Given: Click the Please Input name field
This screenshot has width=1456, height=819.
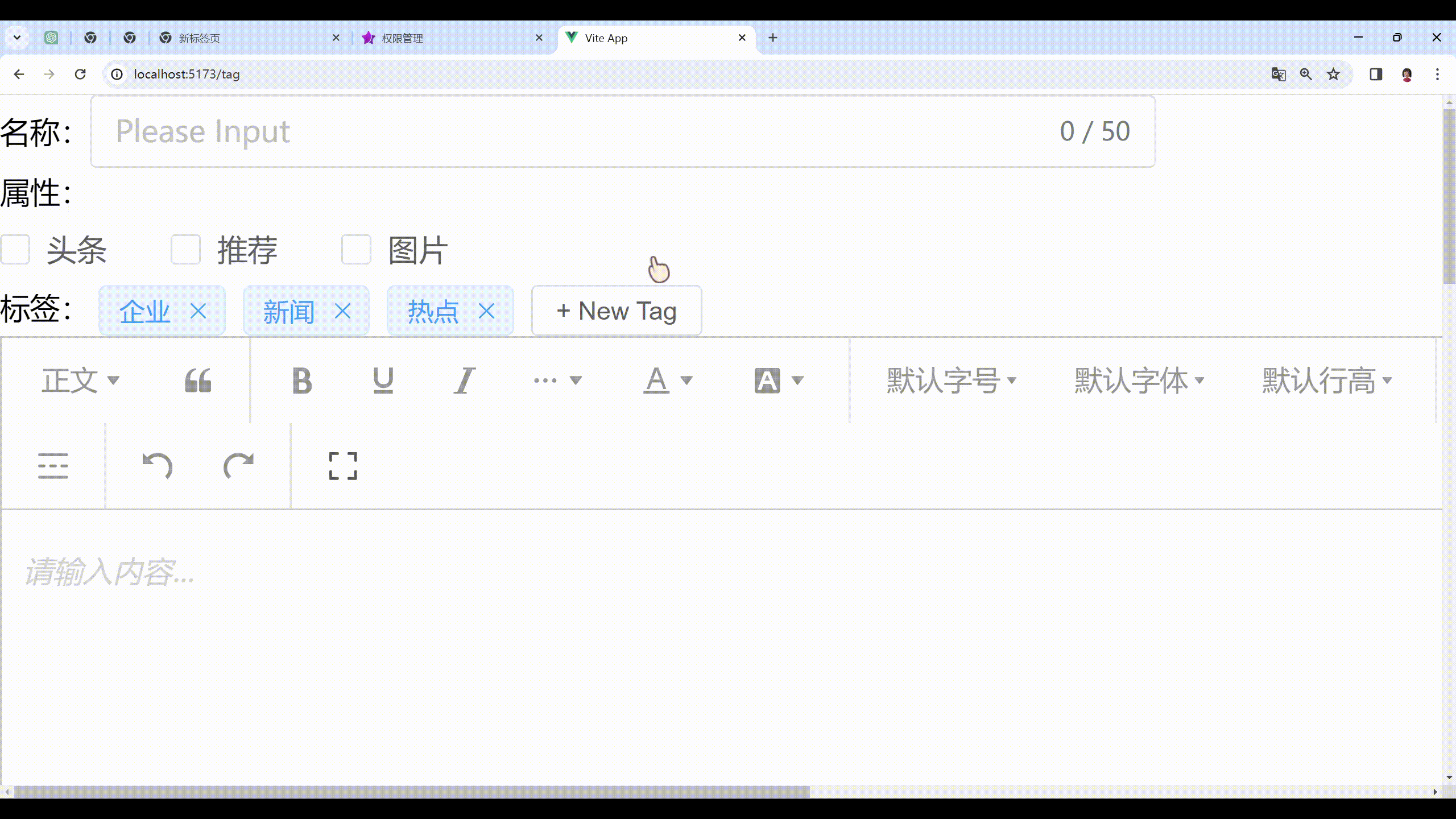Looking at the screenshot, I should 398,131.
